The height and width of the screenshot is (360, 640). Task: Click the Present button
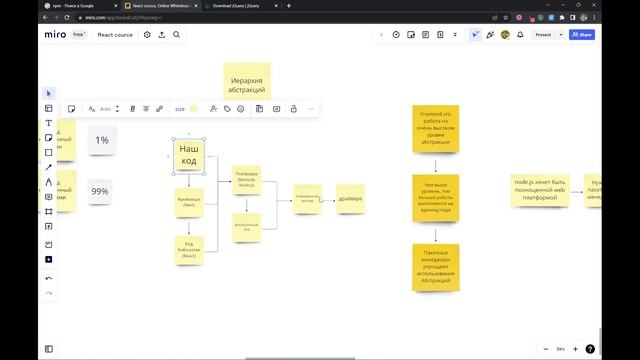[543, 35]
